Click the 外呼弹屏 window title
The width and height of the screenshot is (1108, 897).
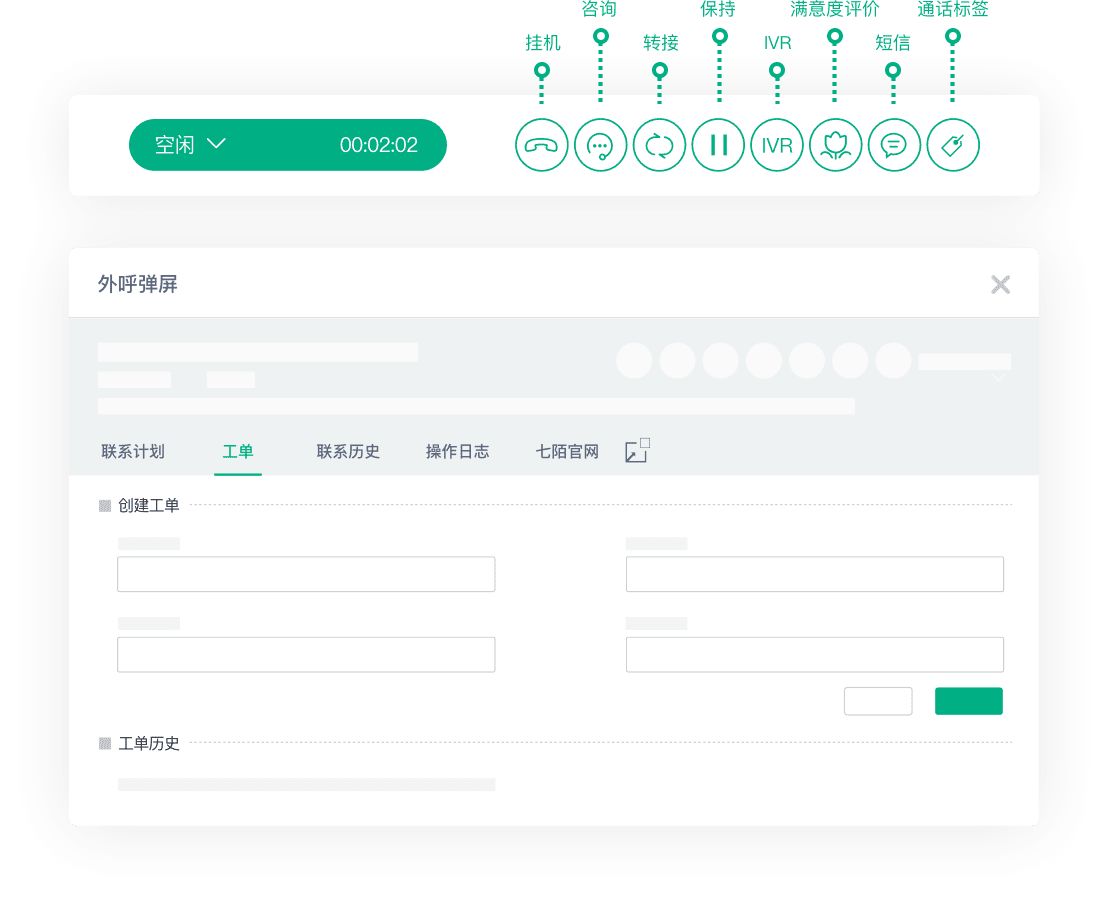pos(138,284)
